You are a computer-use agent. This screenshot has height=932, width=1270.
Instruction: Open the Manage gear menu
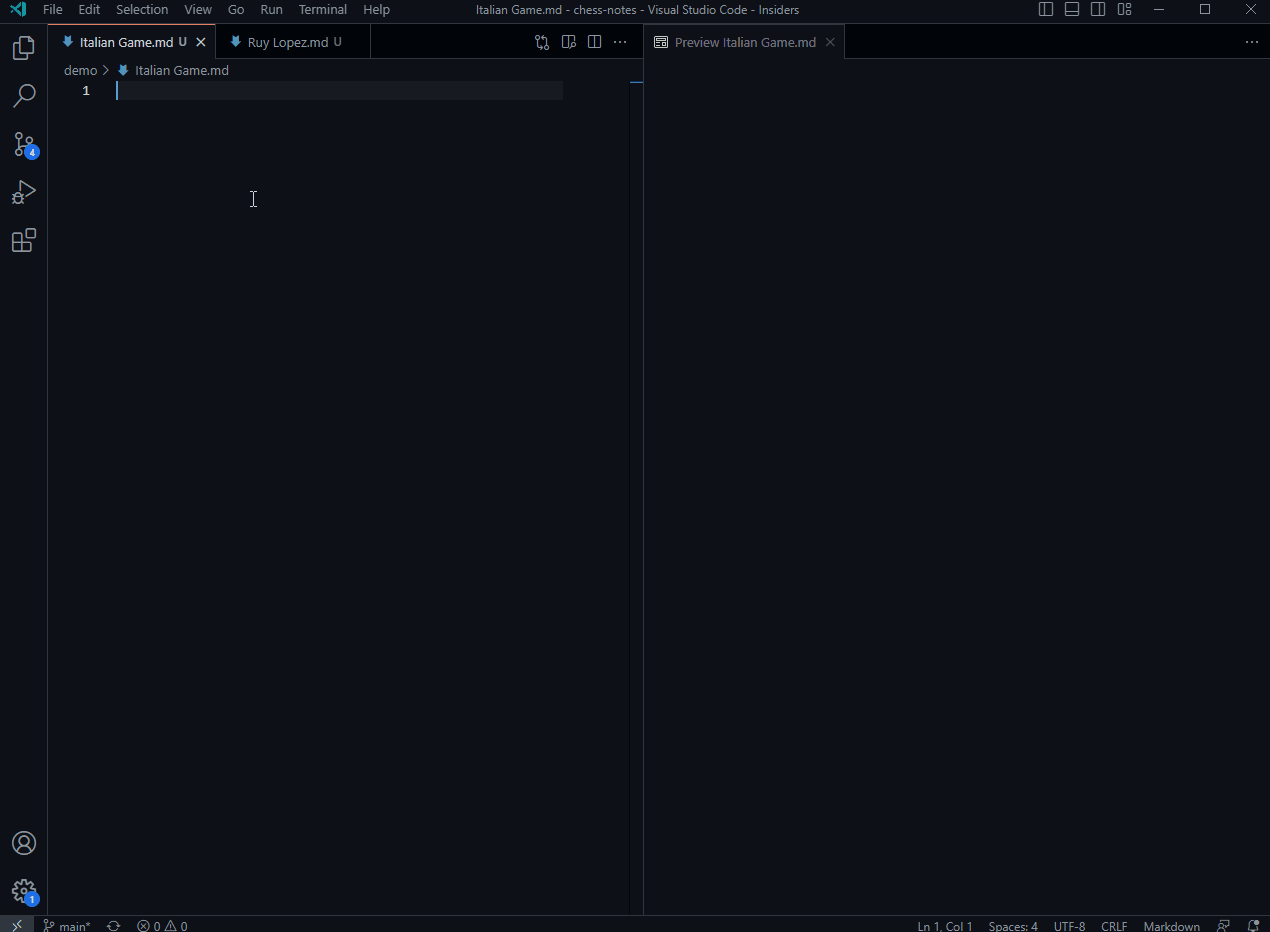[24, 891]
